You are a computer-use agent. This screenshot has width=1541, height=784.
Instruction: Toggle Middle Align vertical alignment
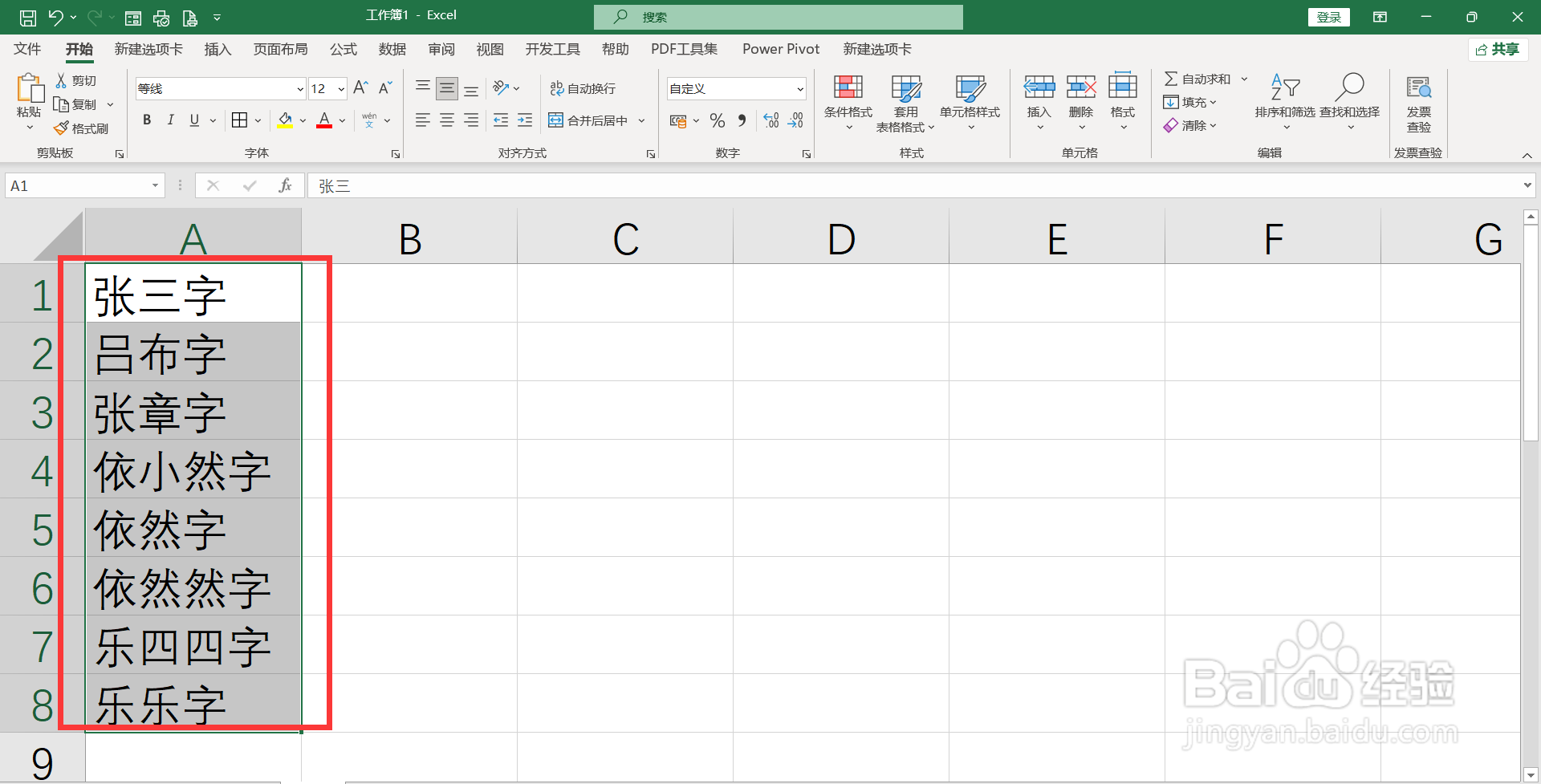click(x=447, y=88)
